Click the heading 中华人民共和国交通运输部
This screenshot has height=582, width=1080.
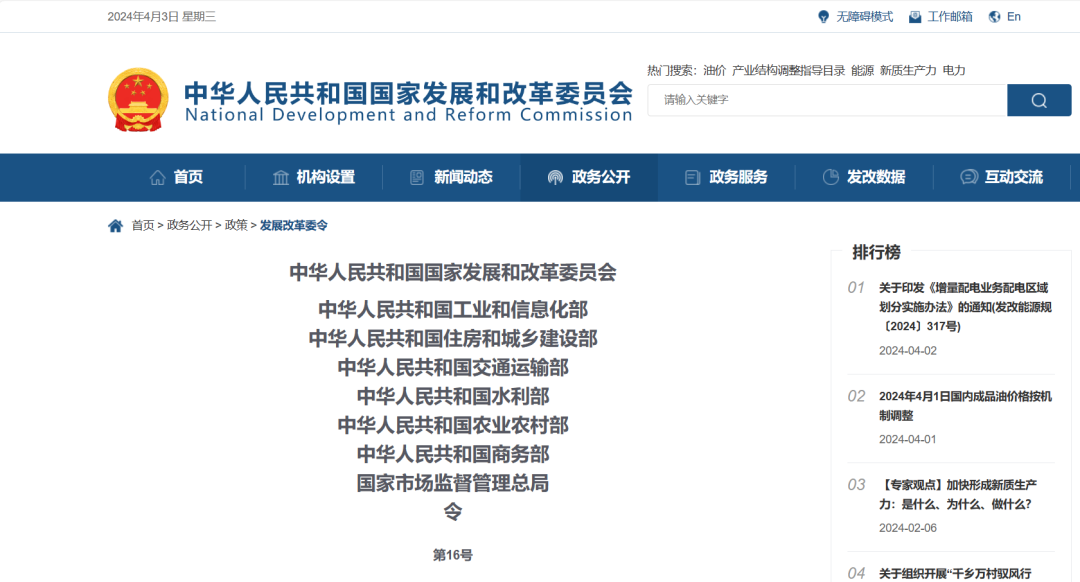[453, 367]
